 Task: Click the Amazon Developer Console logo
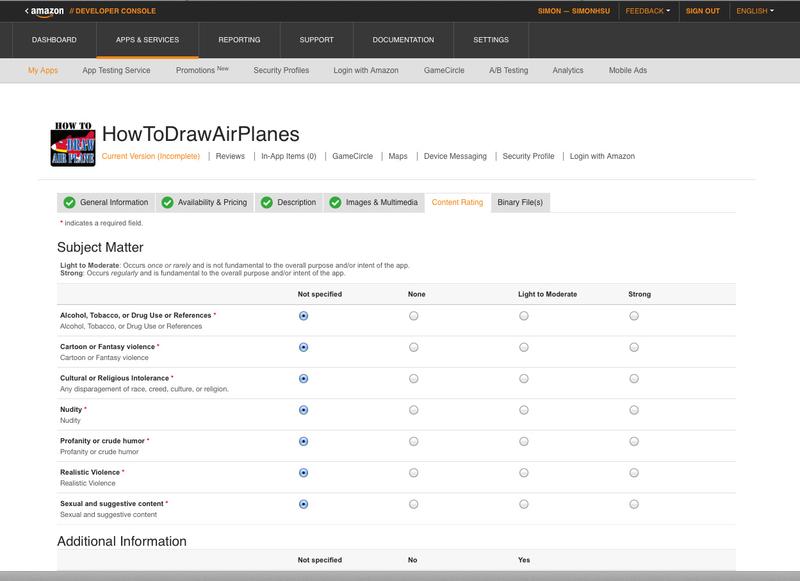point(91,11)
